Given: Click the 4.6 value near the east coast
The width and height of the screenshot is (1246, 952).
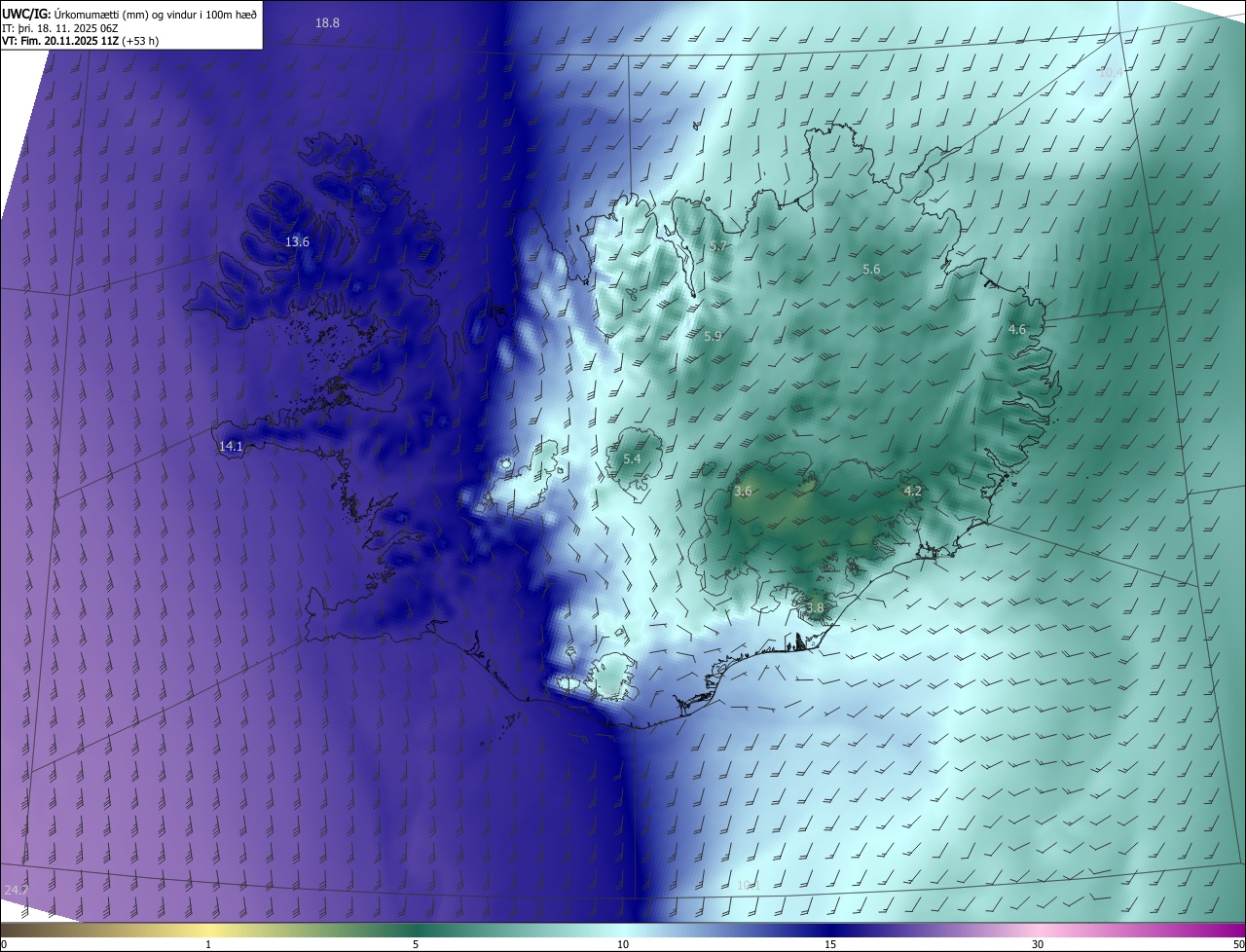Looking at the screenshot, I should point(1017,330).
